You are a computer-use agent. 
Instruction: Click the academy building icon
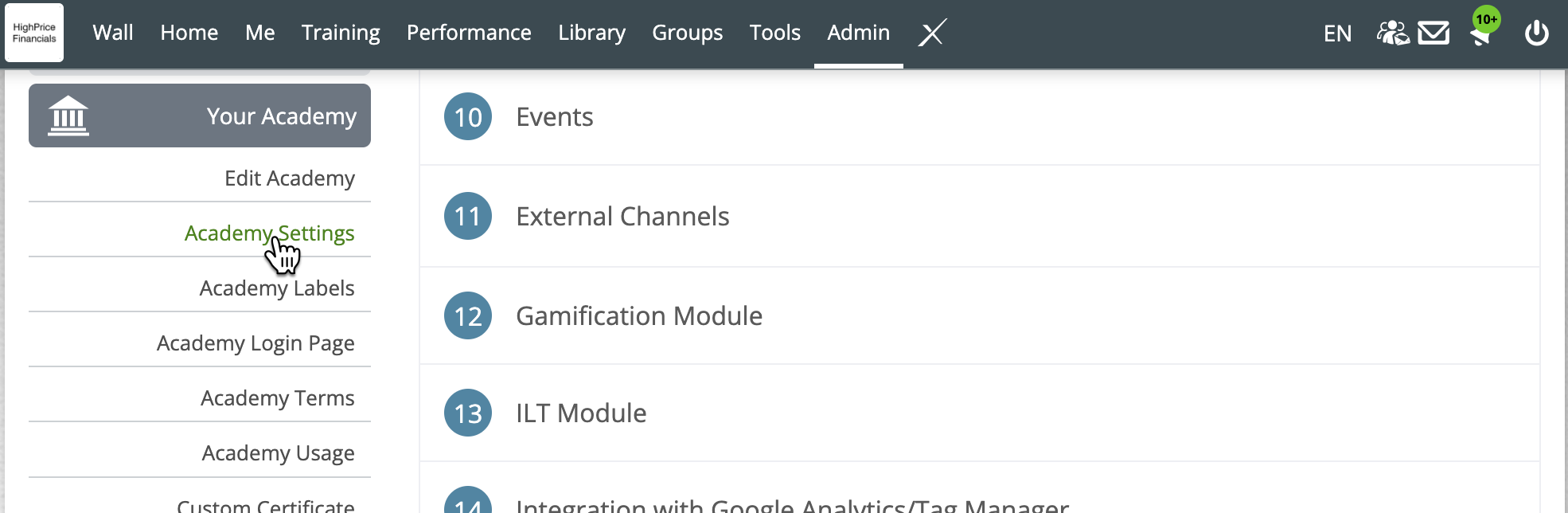68,116
